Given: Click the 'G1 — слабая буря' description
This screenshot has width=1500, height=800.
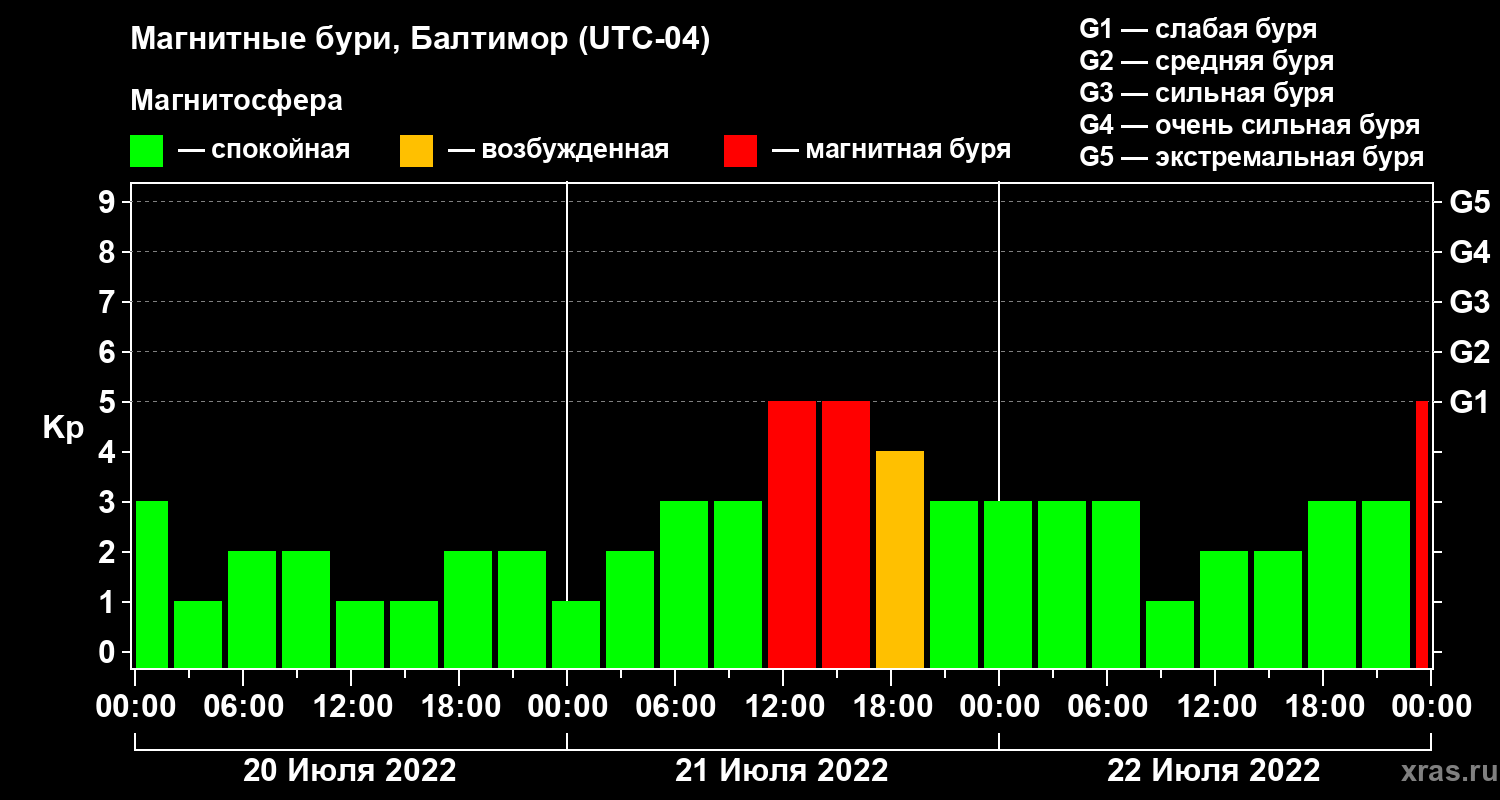Looking at the screenshot, I should point(1198,28).
